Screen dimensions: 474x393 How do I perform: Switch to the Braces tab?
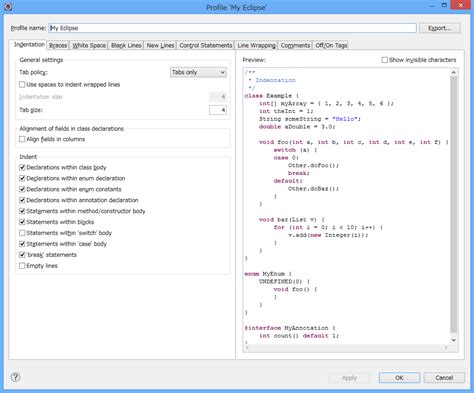58,45
